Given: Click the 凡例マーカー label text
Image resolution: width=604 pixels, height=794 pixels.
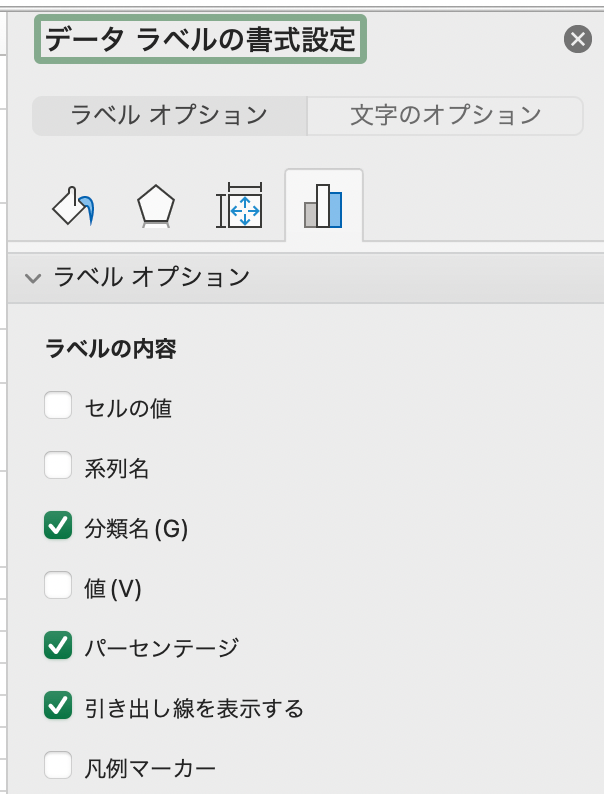Looking at the screenshot, I should 149,769.
